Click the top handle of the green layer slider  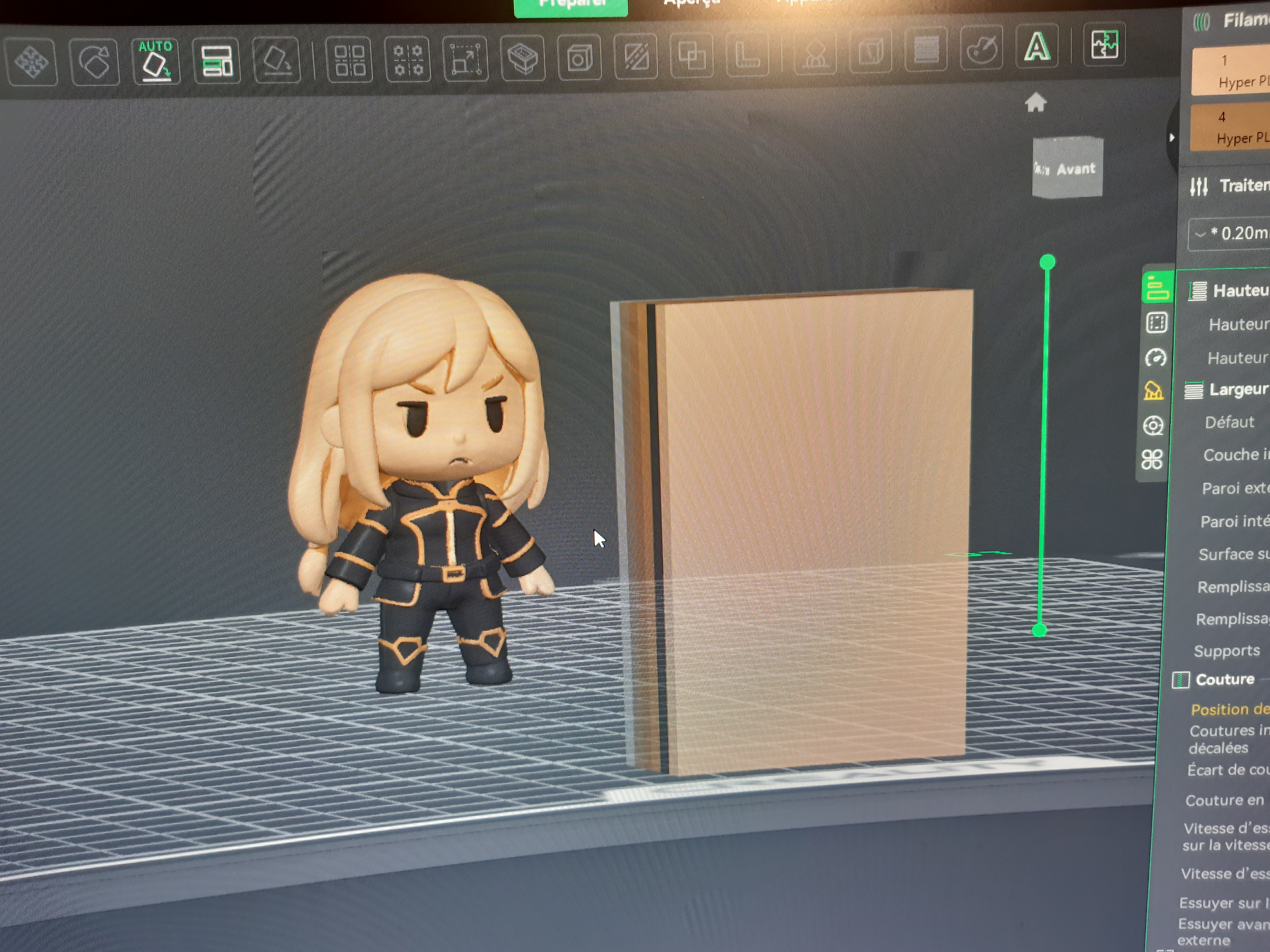point(1047,262)
